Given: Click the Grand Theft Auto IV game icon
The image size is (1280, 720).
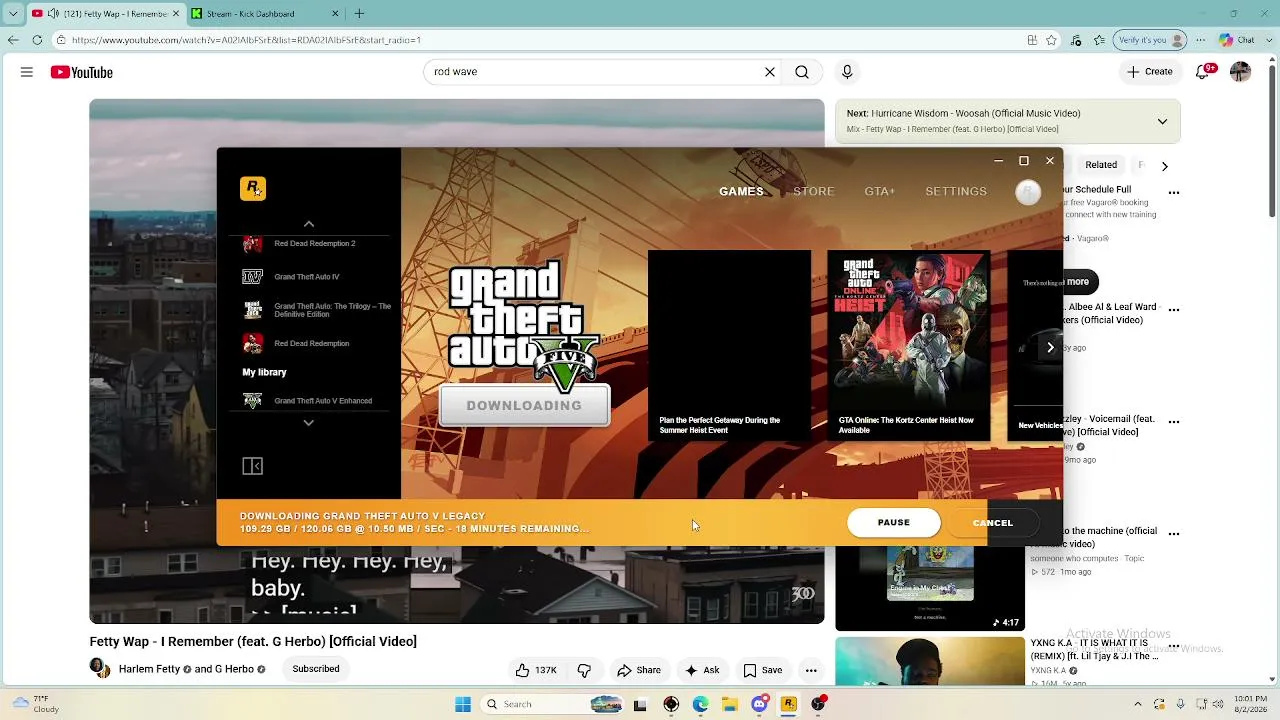Looking at the screenshot, I should point(253,277).
